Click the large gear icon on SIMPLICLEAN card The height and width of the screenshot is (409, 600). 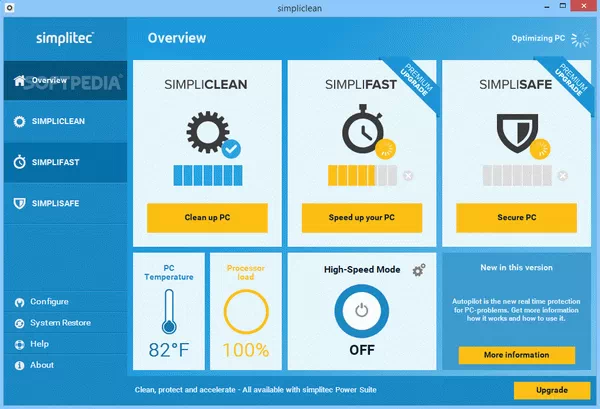207,132
